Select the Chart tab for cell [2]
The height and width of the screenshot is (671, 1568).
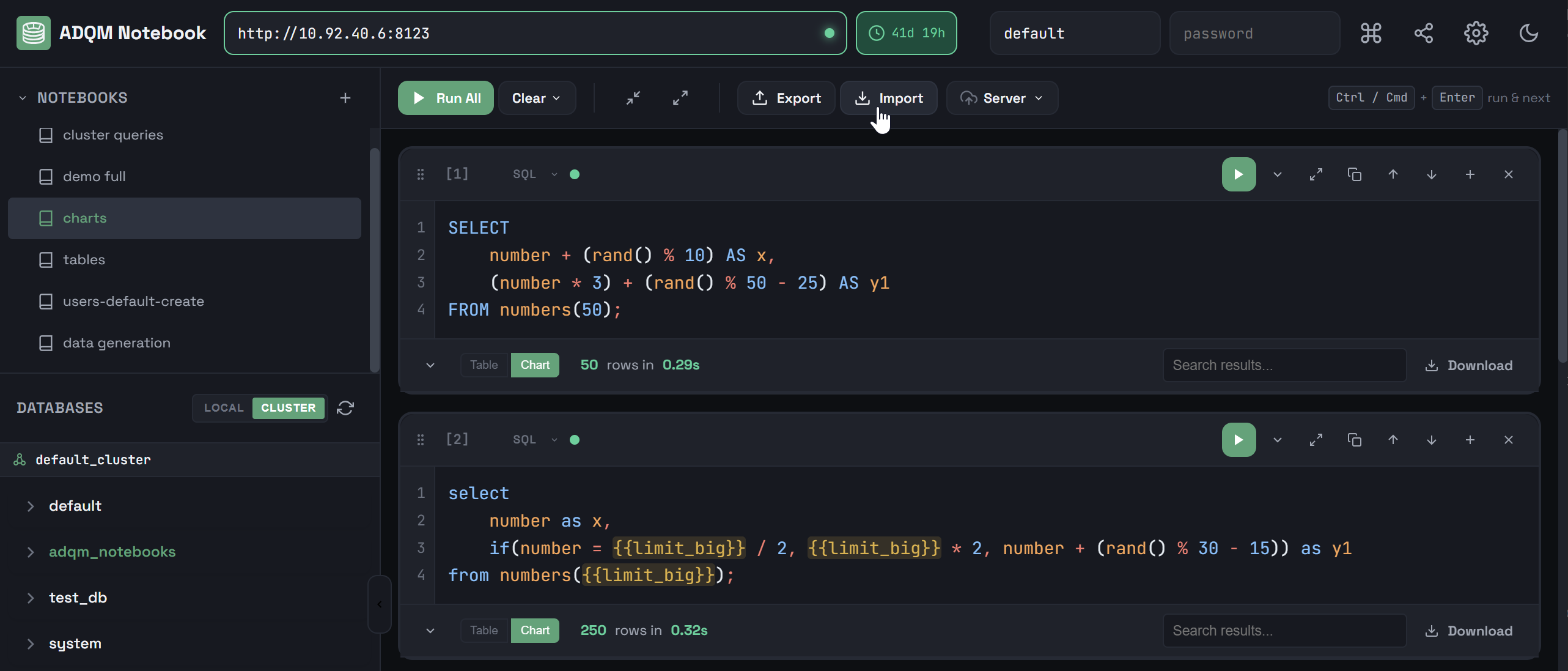pyautogui.click(x=534, y=630)
